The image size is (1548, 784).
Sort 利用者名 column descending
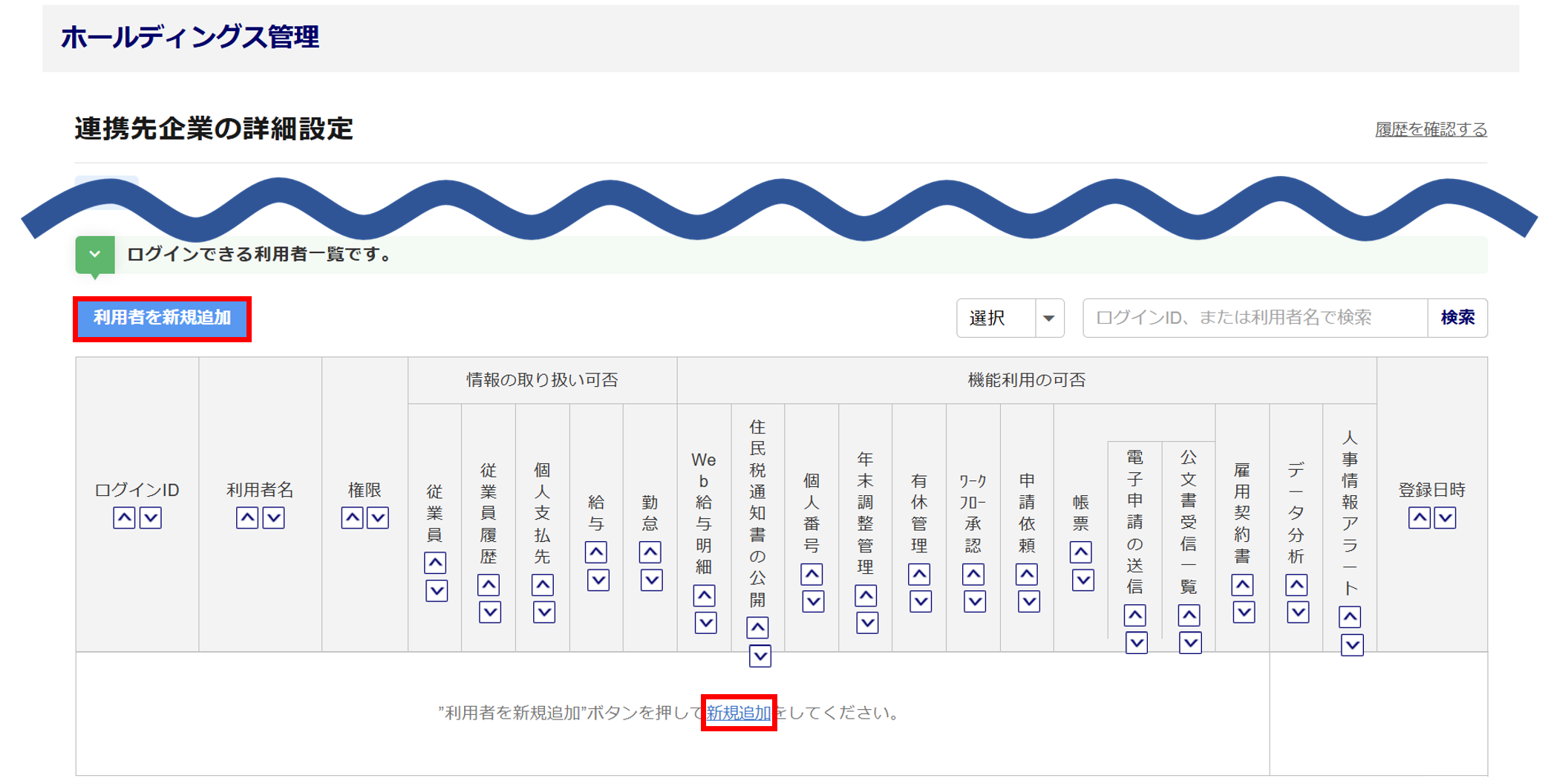[x=274, y=517]
